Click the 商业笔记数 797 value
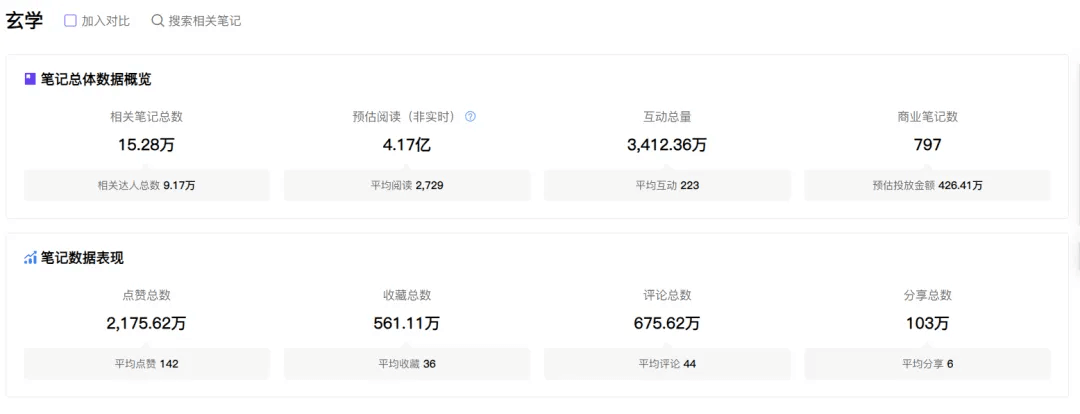This screenshot has width=1080, height=414. [927, 145]
